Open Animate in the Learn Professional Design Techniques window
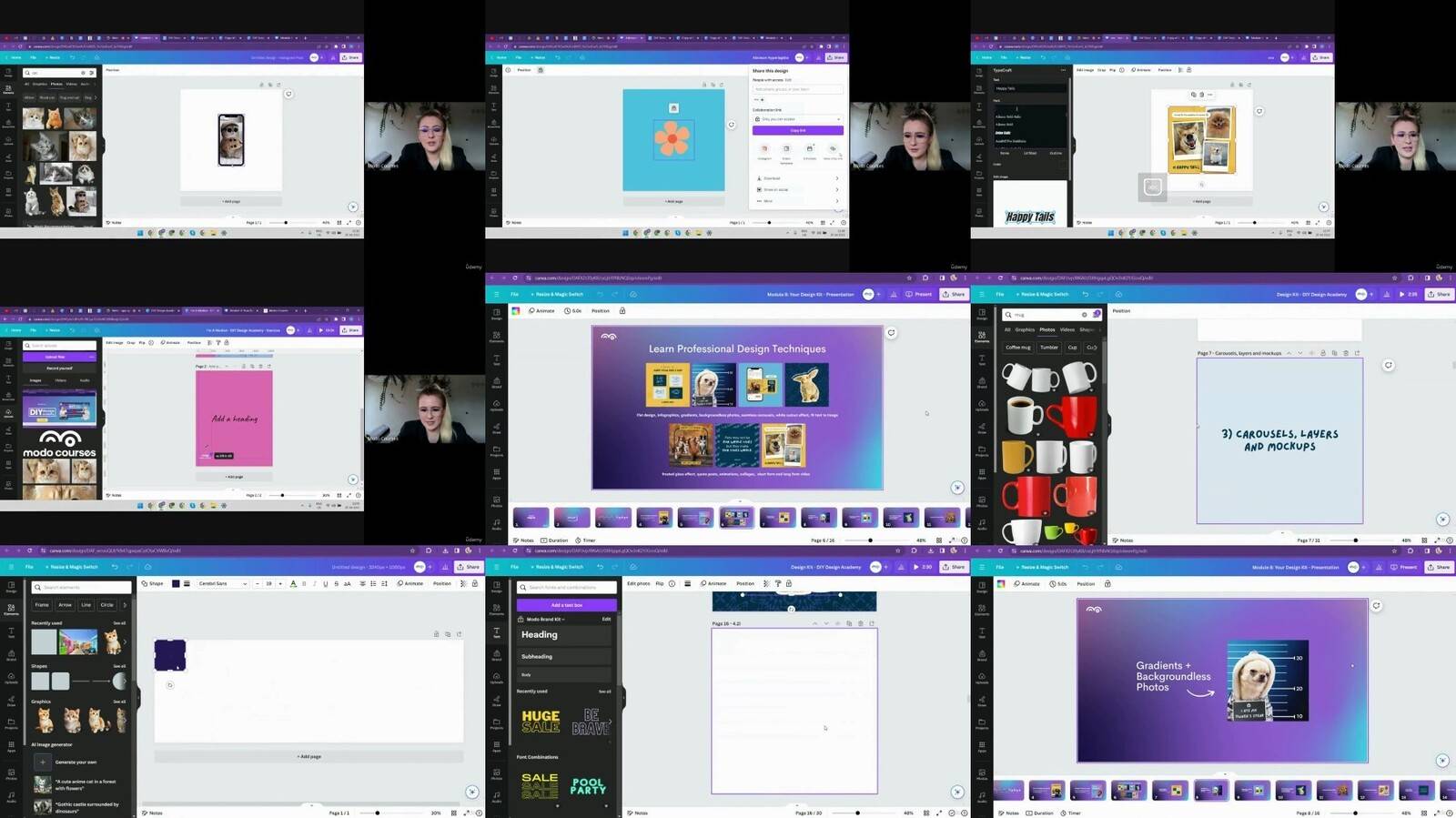The width and height of the screenshot is (1456, 818). coord(542,311)
